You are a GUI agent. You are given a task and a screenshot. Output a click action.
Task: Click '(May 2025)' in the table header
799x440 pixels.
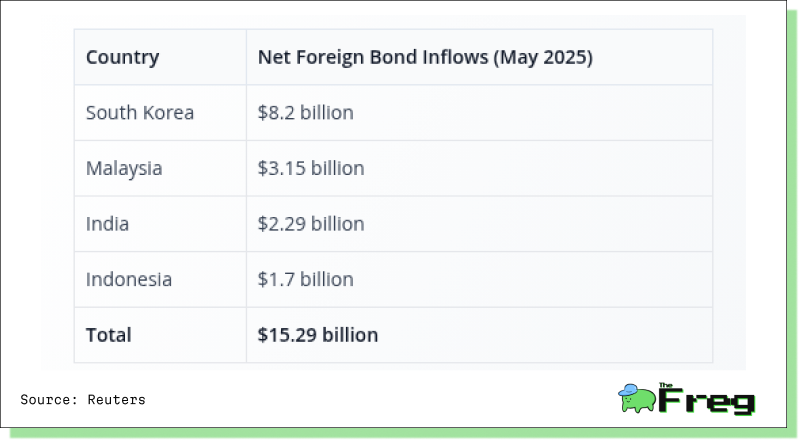click(x=543, y=57)
